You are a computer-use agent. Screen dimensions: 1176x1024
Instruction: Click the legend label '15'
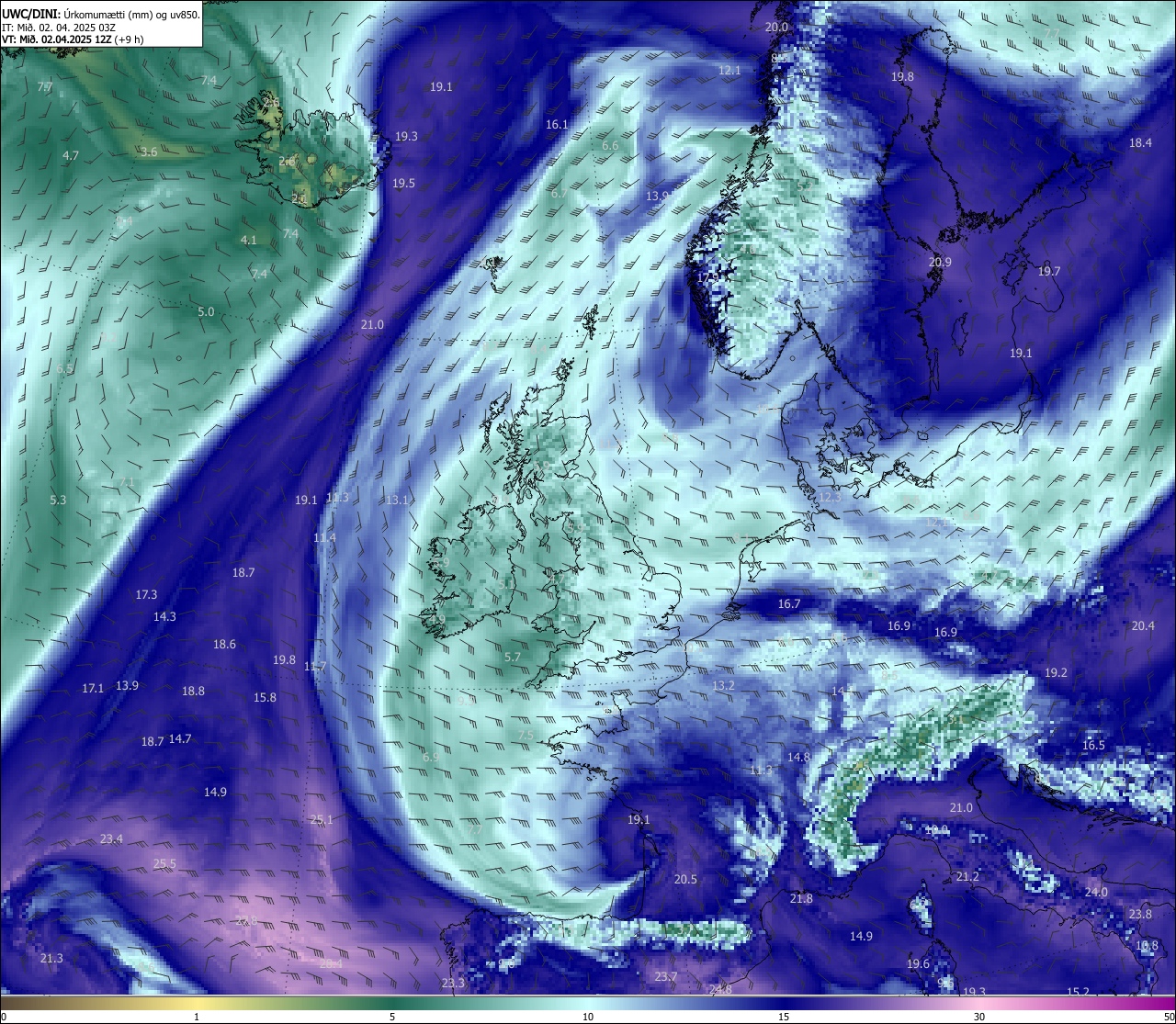[784, 1017]
